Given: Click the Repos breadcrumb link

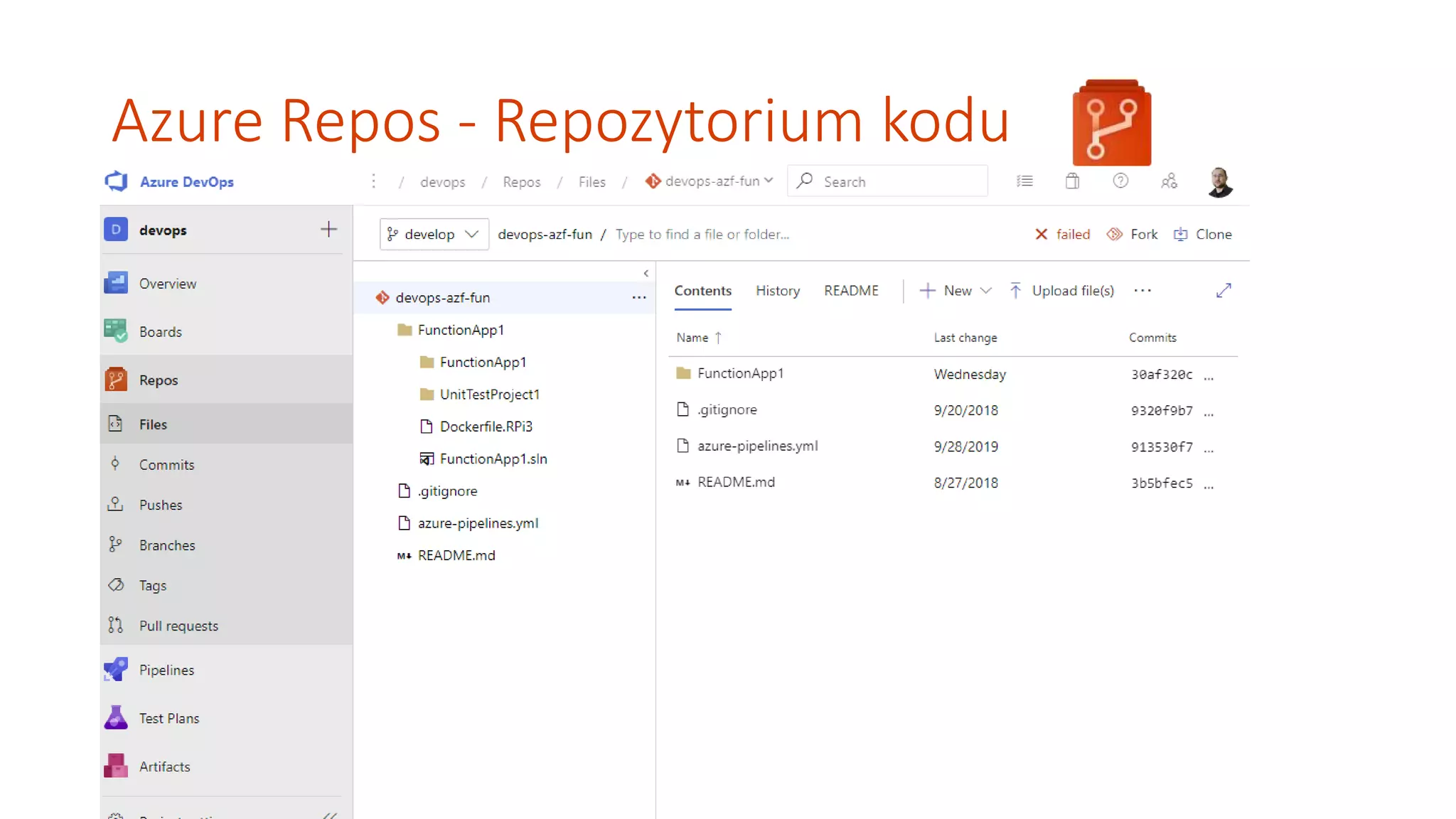Looking at the screenshot, I should coord(521,182).
